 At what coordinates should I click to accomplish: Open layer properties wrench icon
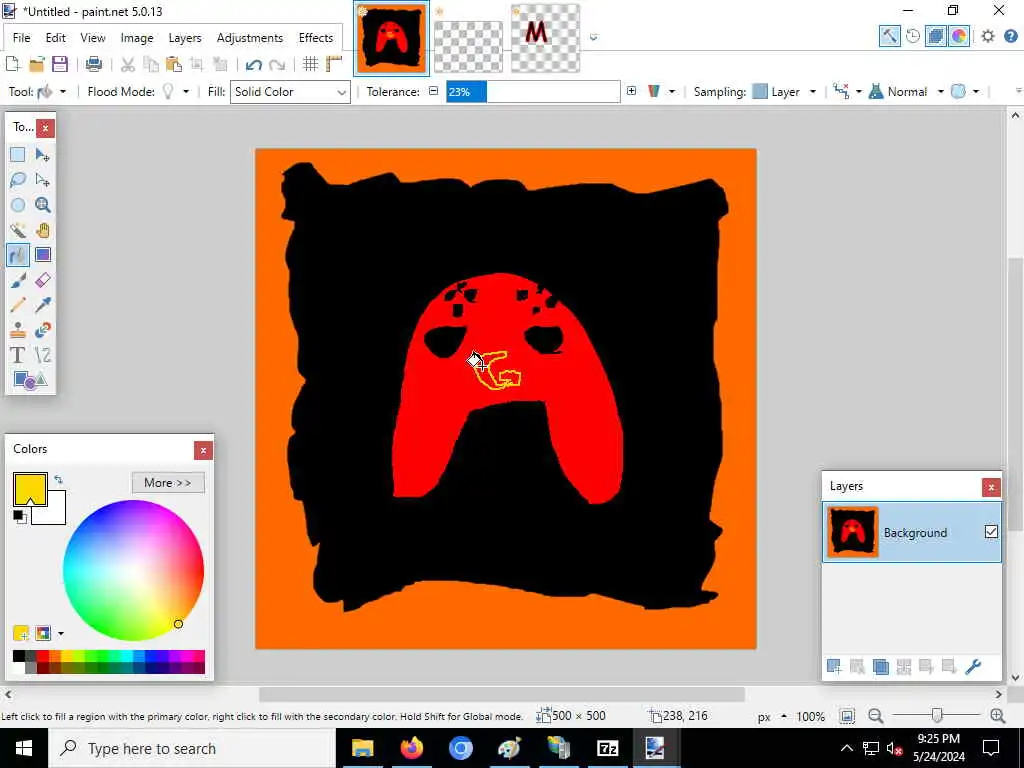click(x=973, y=666)
